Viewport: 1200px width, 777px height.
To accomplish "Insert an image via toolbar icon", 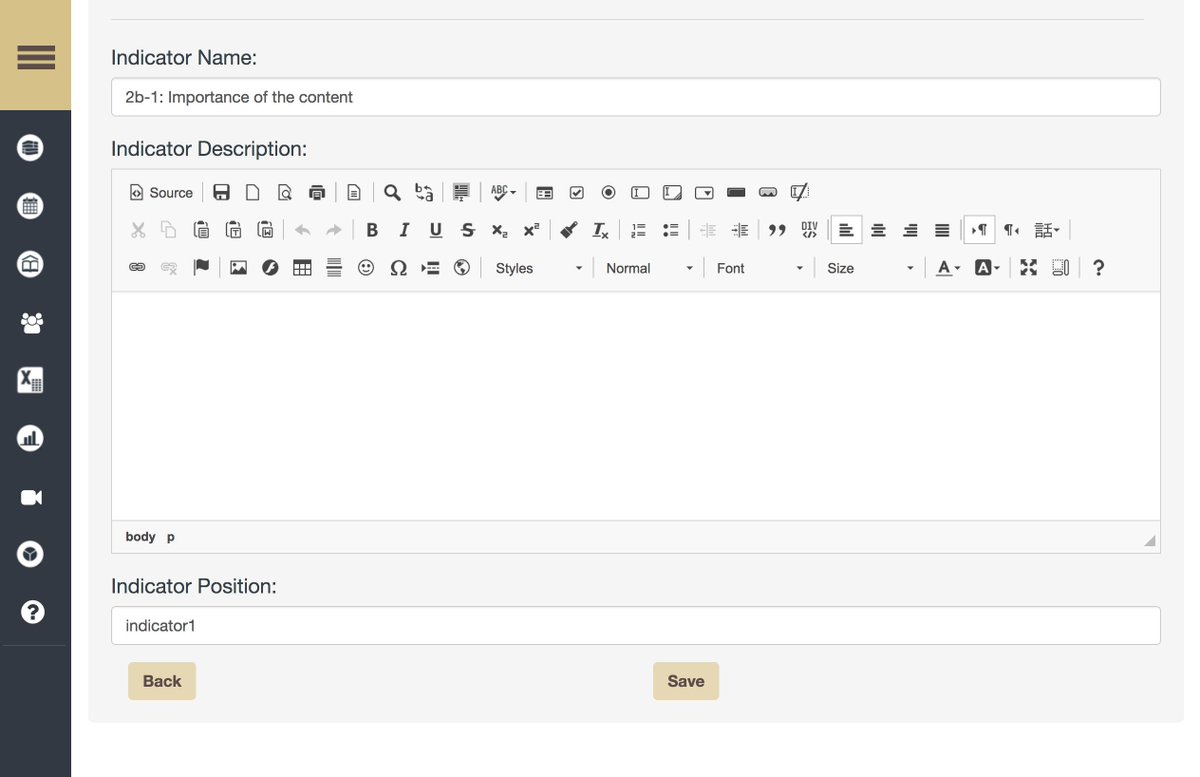I will (238, 268).
